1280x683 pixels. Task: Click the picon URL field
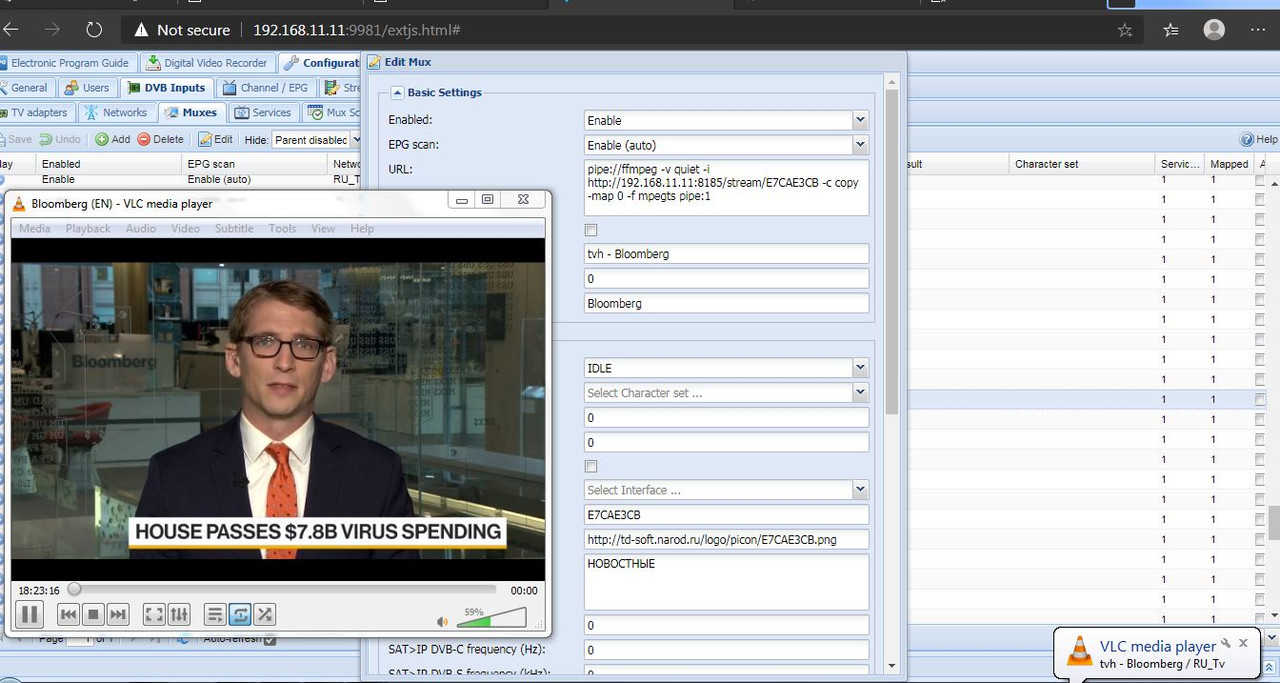[727, 540]
